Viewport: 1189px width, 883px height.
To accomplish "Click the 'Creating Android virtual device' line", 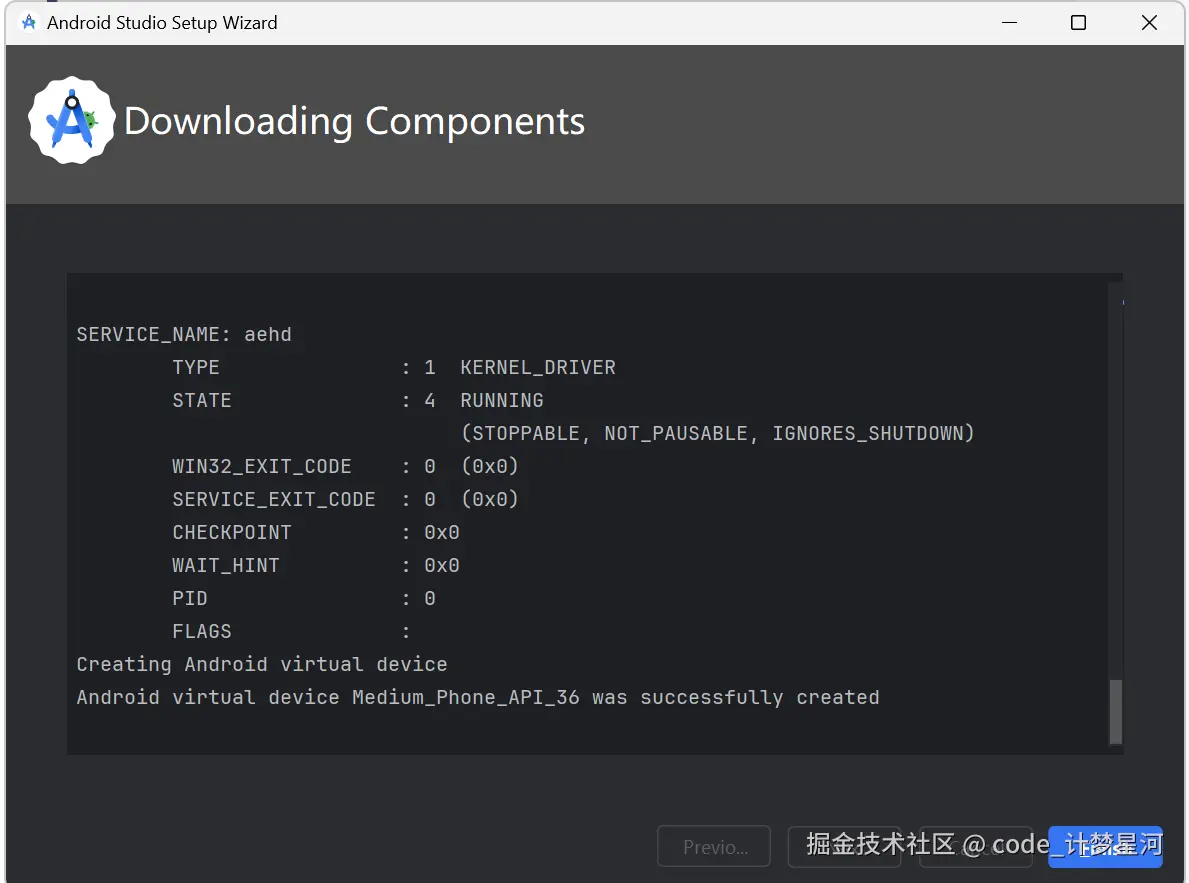I will point(262,665).
